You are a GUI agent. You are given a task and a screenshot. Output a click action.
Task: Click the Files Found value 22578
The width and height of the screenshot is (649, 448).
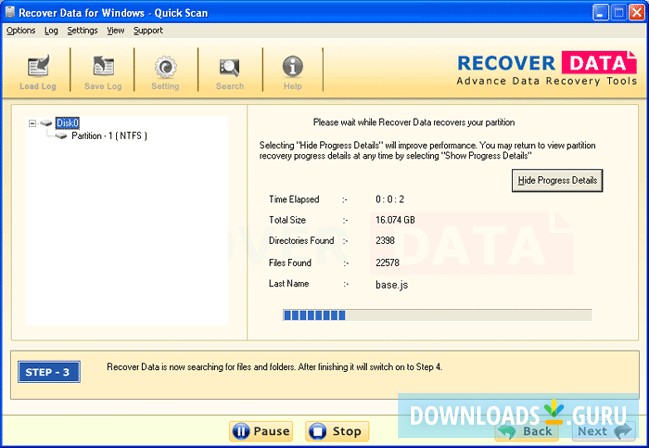point(387,263)
